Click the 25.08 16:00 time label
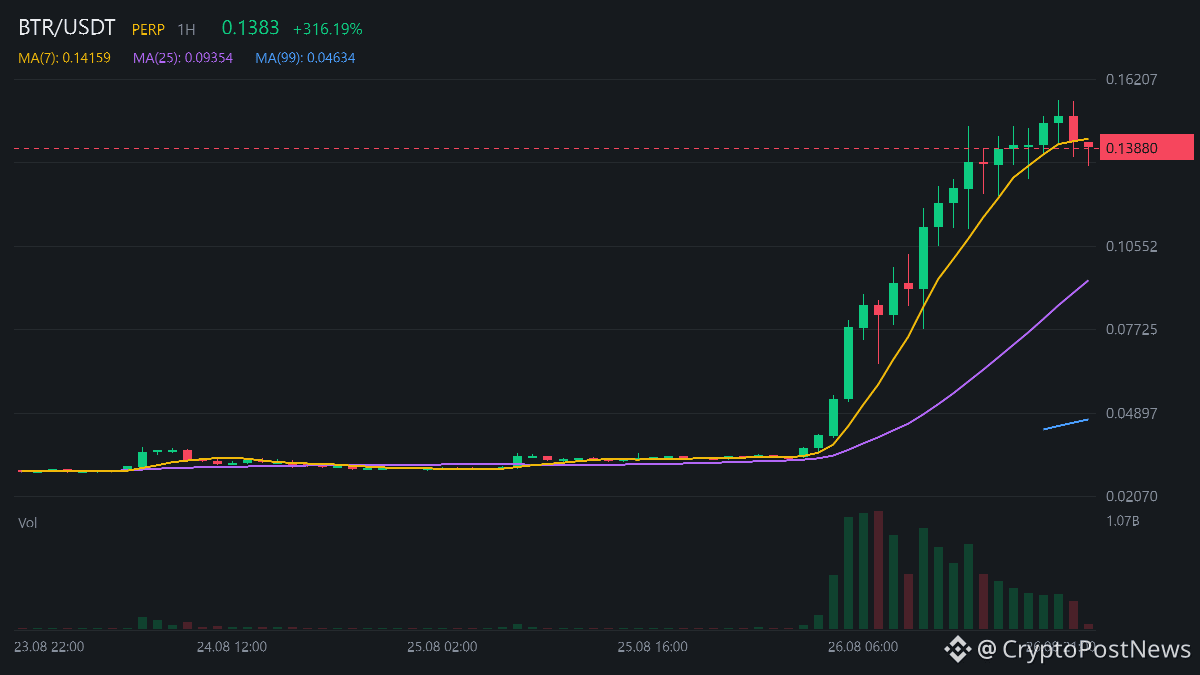Screen dimensions: 1200x675 click(652, 647)
